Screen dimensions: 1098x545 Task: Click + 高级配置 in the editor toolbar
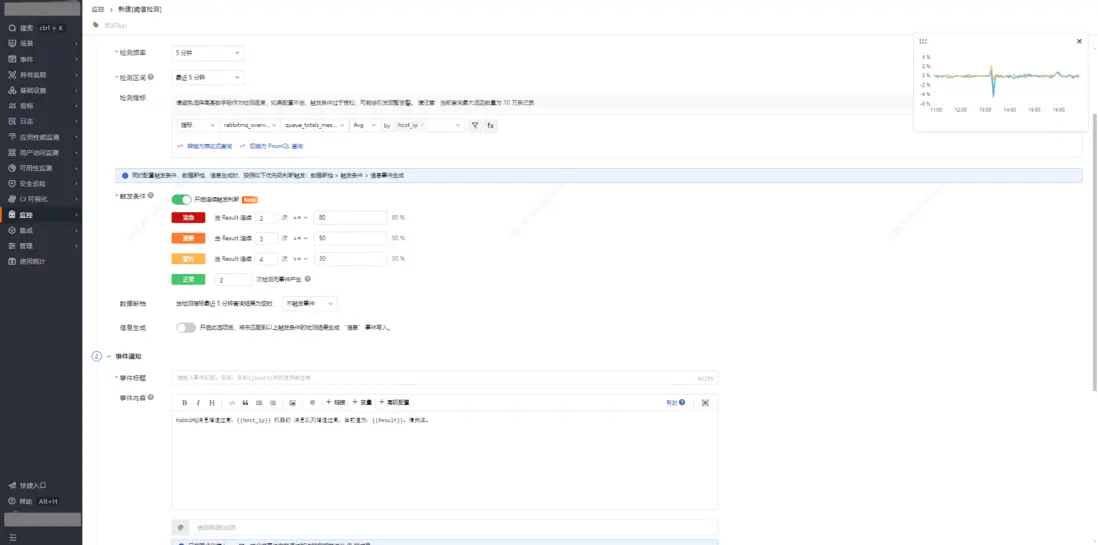click(x=394, y=403)
